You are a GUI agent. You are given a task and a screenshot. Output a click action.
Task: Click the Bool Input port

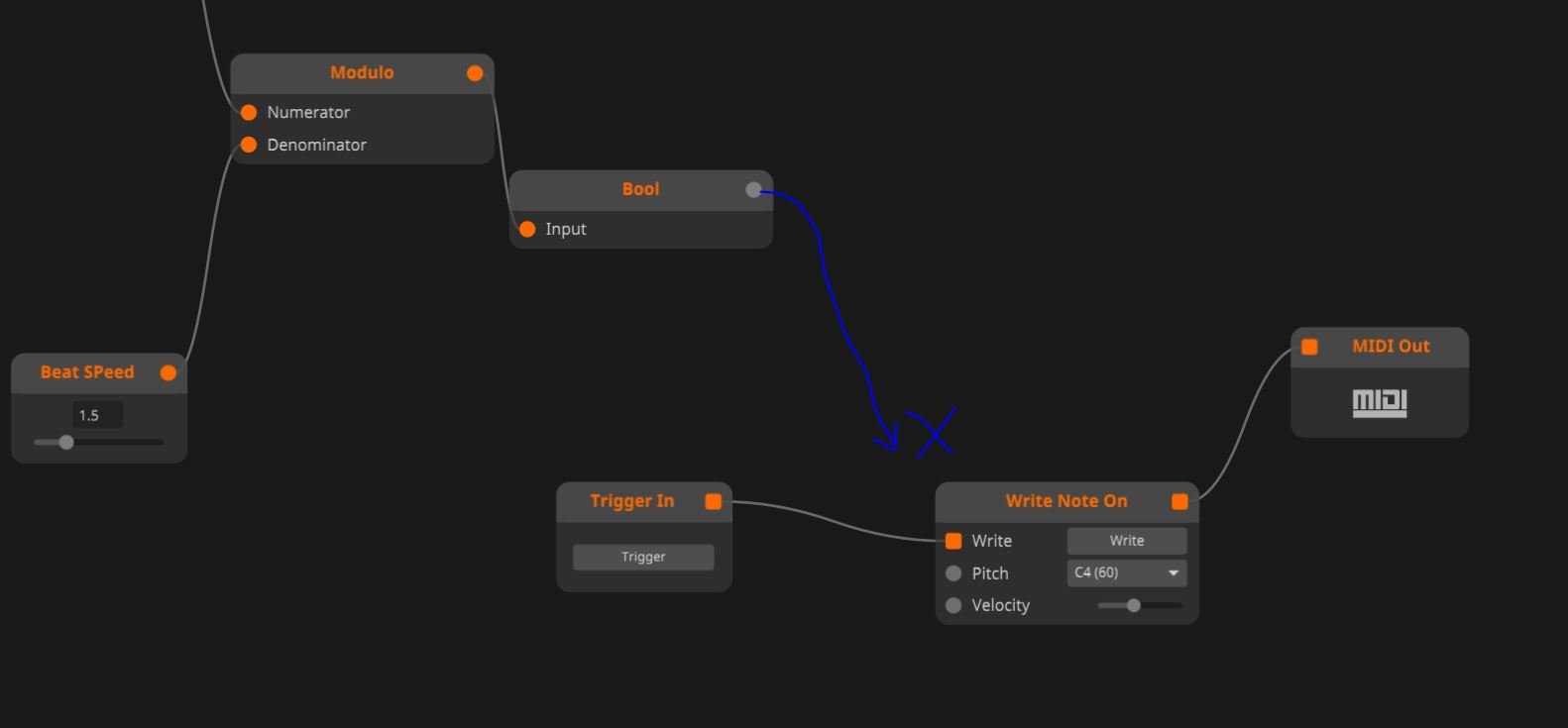527,230
